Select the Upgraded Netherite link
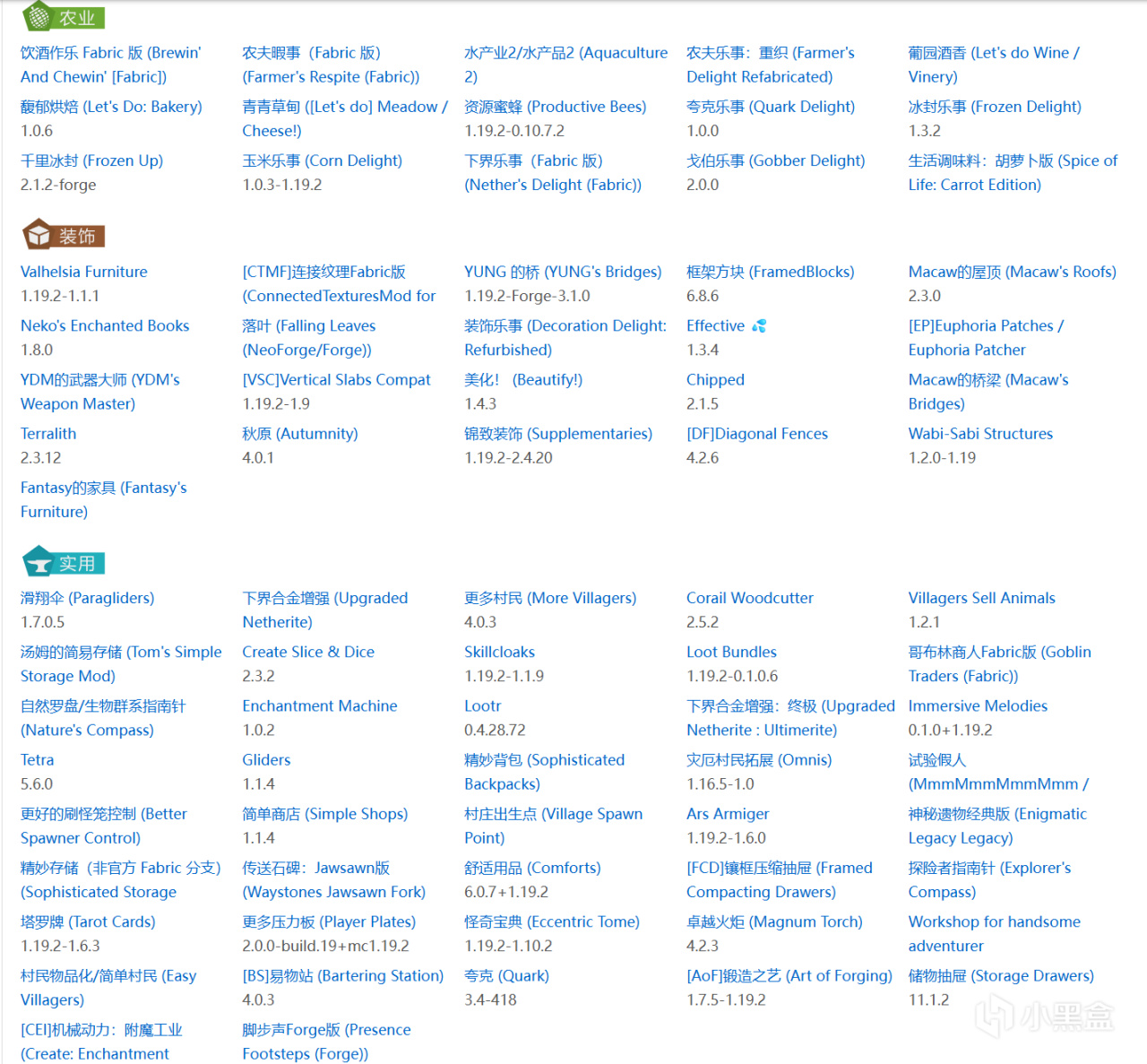 (x=325, y=610)
